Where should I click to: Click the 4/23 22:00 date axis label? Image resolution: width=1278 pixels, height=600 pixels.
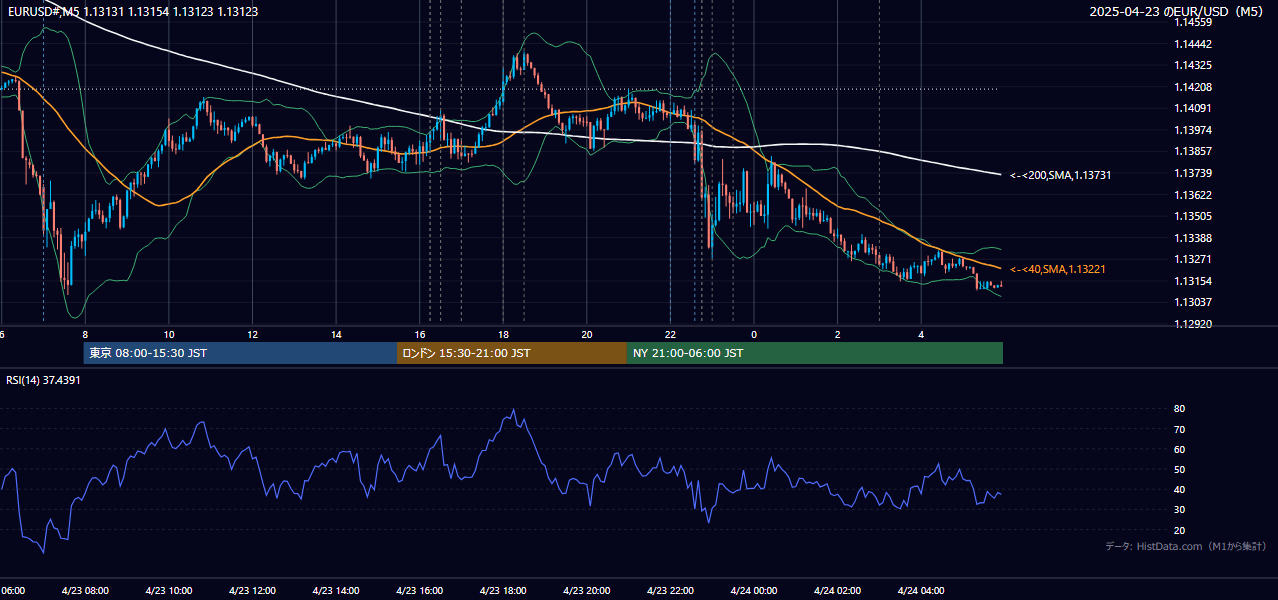pos(670,591)
